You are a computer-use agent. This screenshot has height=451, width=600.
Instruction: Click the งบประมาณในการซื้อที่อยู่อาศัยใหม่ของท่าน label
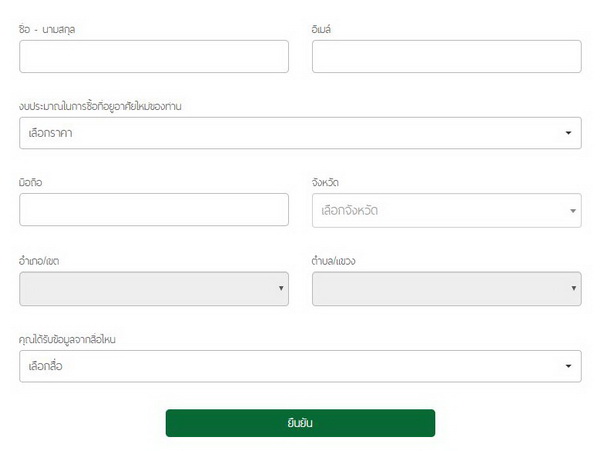point(100,106)
